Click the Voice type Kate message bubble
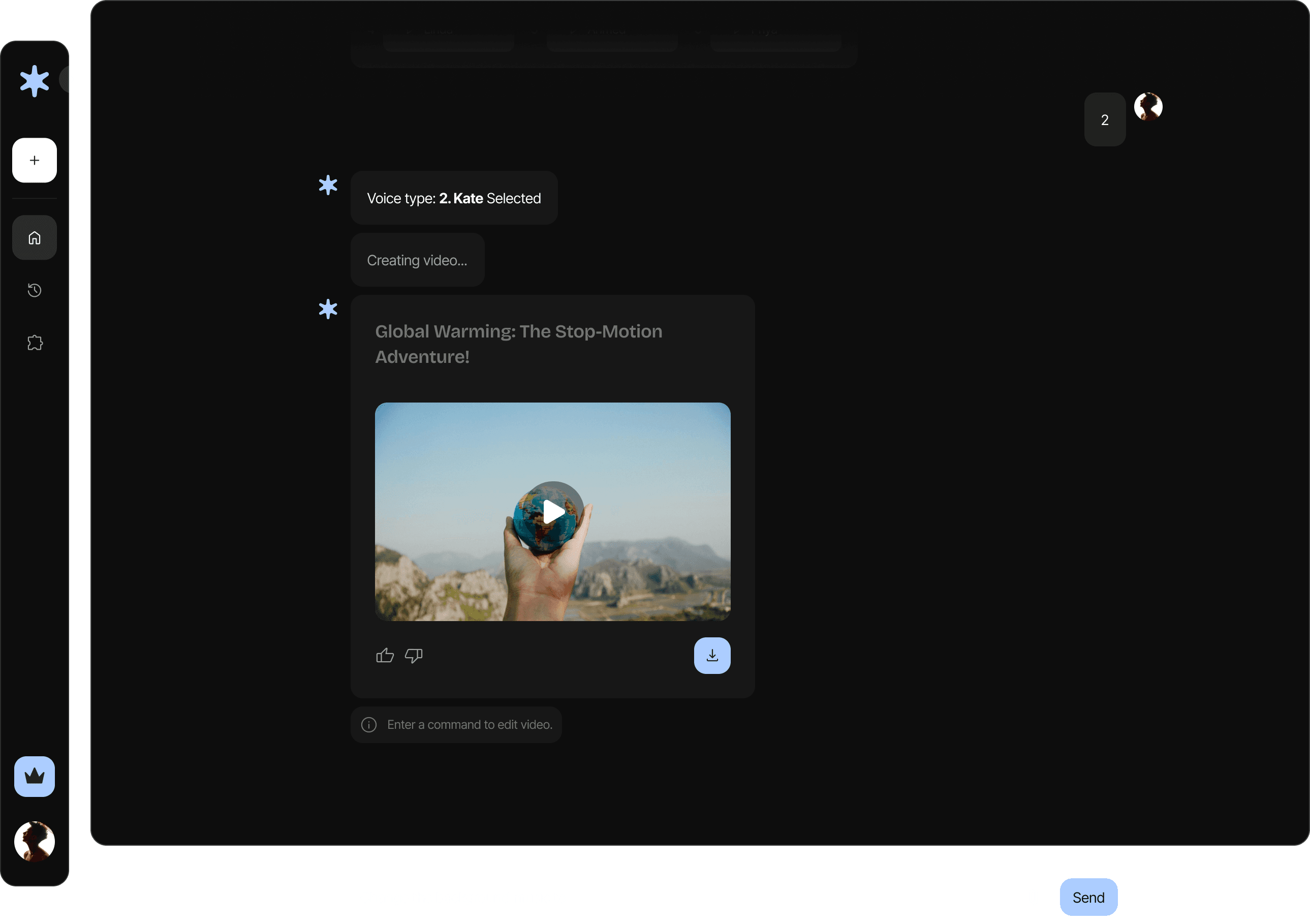The image size is (1310, 924). coord(454,198)
